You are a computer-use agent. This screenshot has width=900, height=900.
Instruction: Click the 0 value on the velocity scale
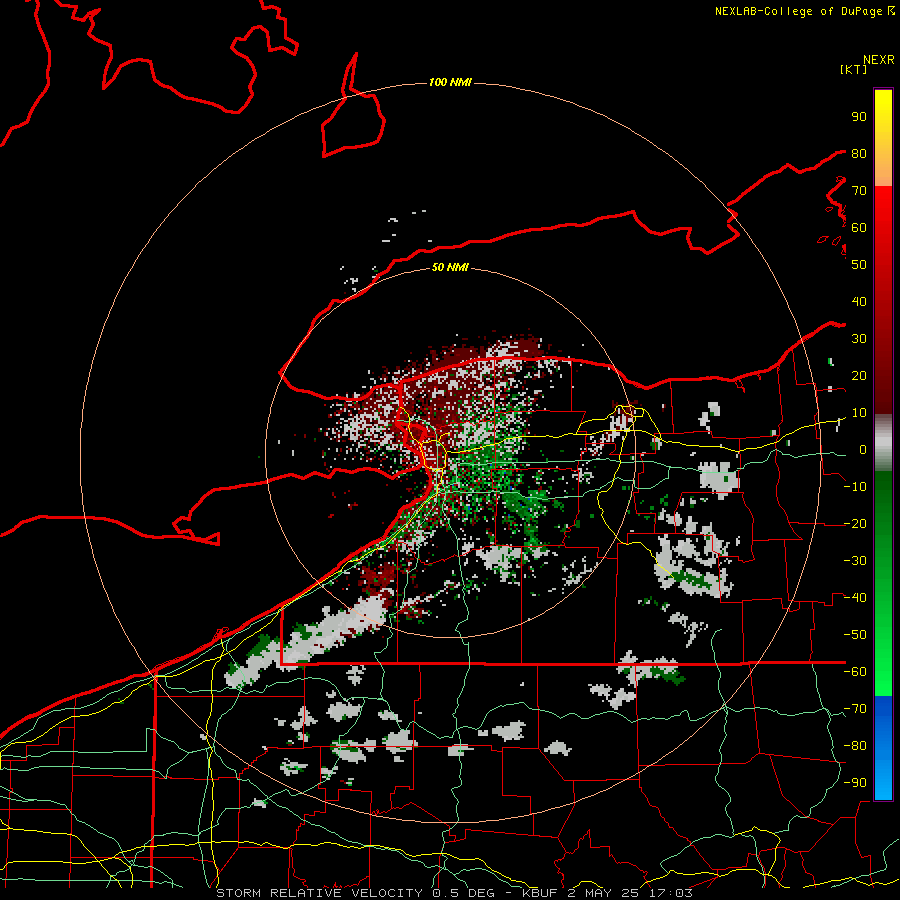[863, 449]
